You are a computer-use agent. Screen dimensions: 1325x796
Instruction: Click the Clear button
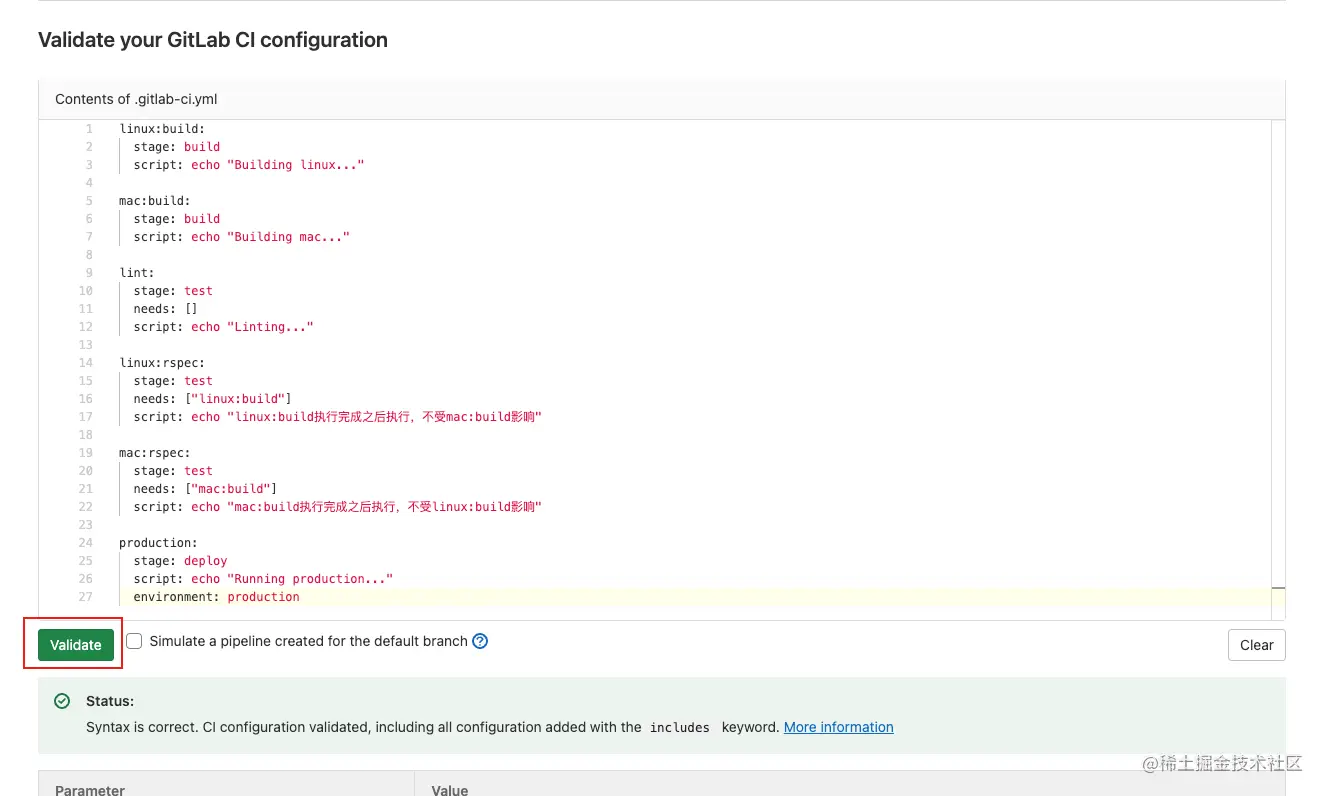click(x=1256, y=645)
